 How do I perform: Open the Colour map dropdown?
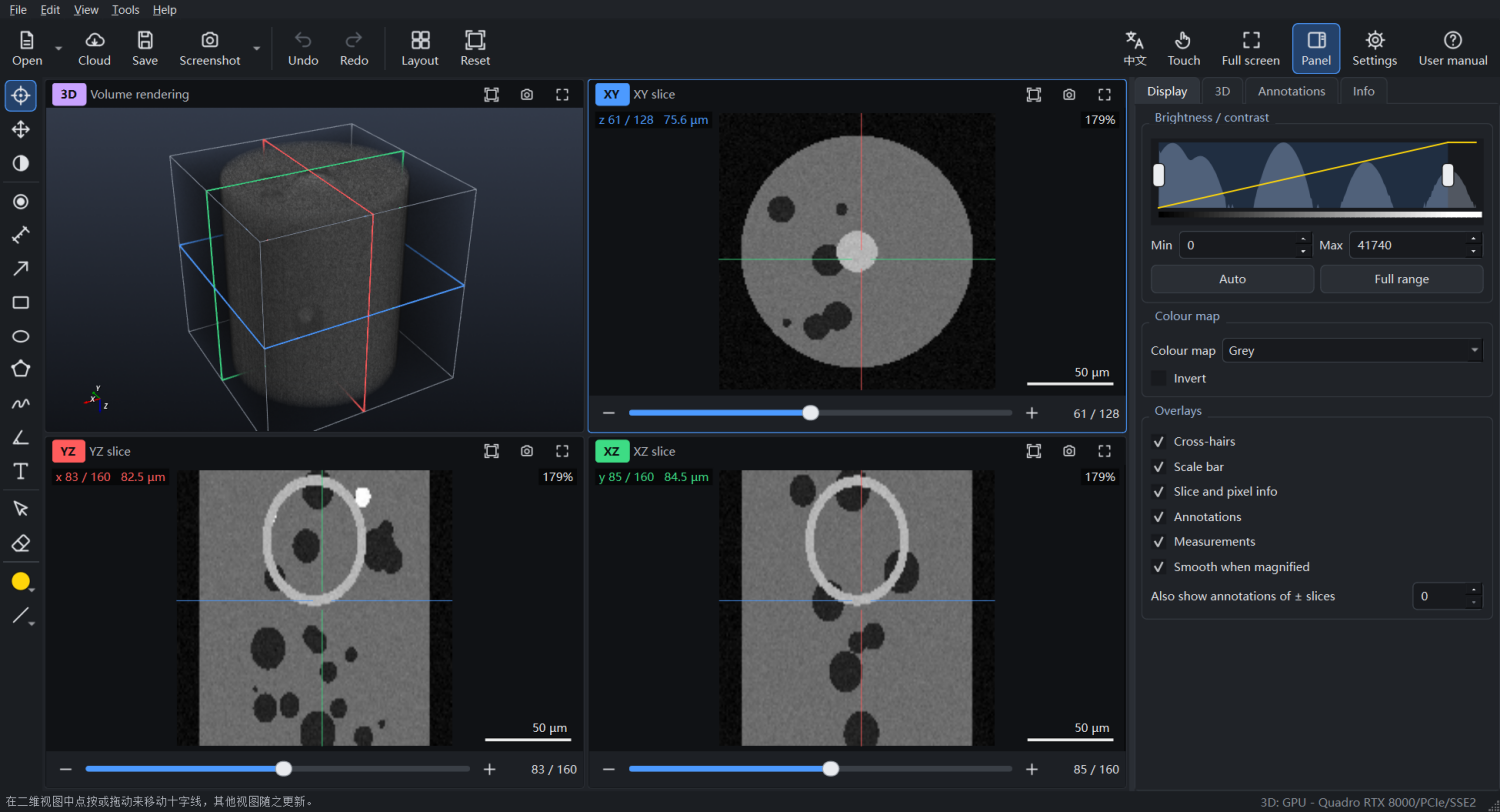tap(1353, 351)
